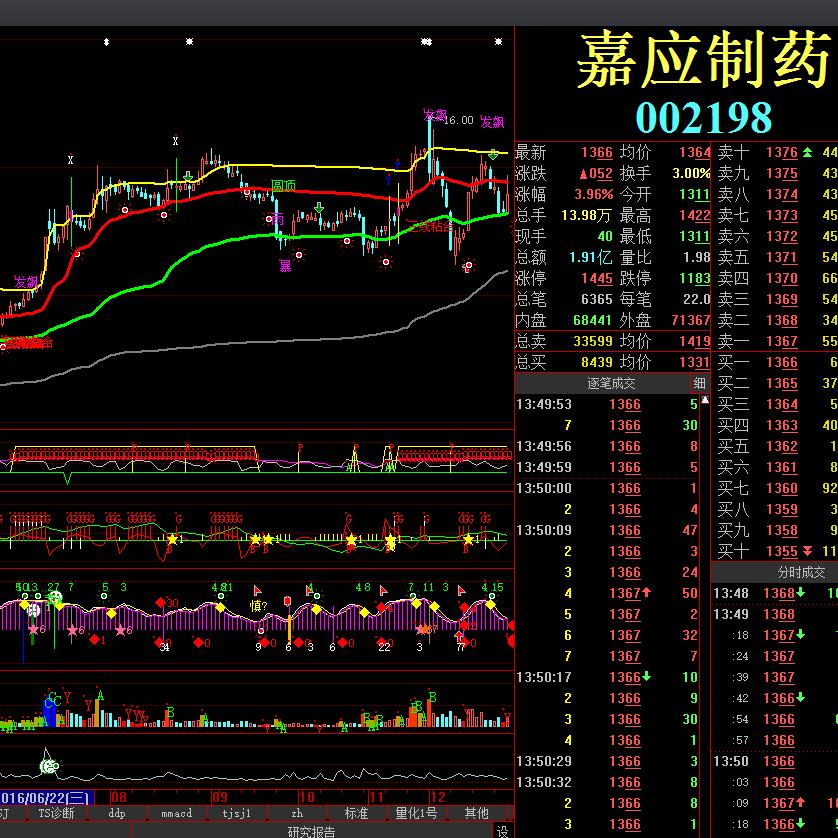This screenshot has width=838, height=838.
Task: Click the 16.00 high price label on the chart
Action: pyautogui.click(x=459, y=121)
